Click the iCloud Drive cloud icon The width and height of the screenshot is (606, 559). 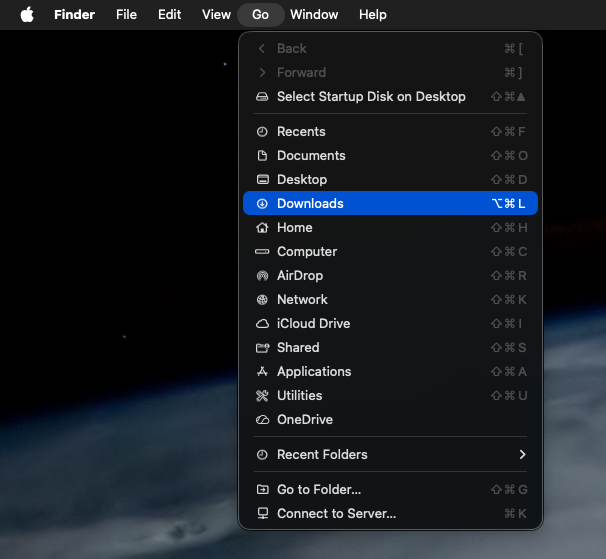point(262,324)
